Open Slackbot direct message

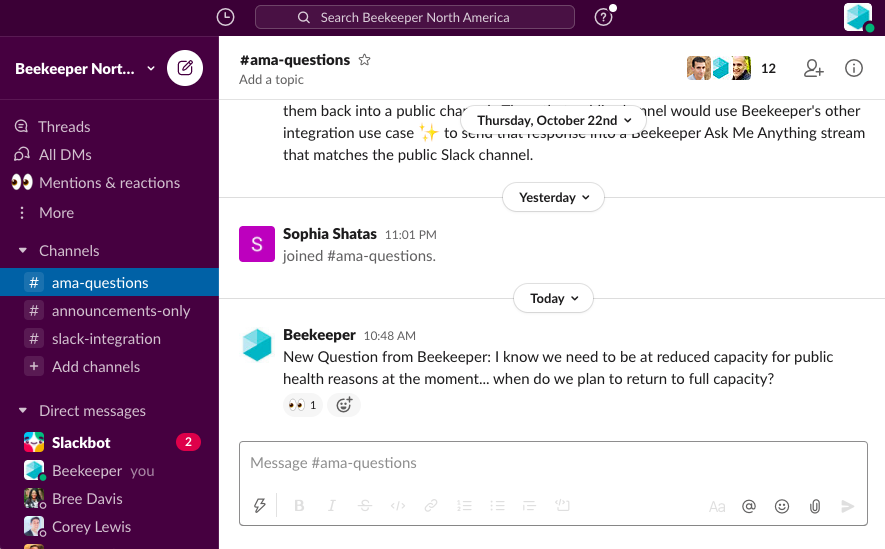(x=81, y=442)
